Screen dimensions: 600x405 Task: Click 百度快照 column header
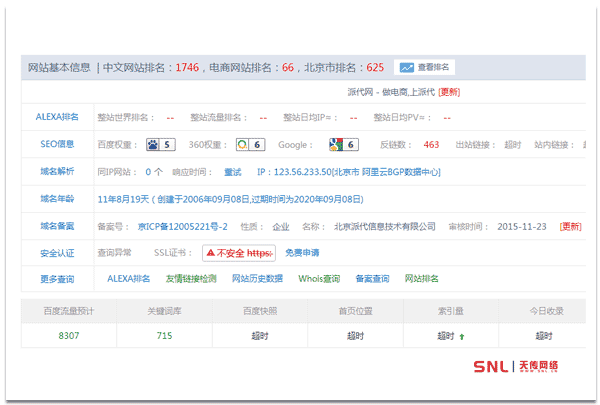point(260,311)
